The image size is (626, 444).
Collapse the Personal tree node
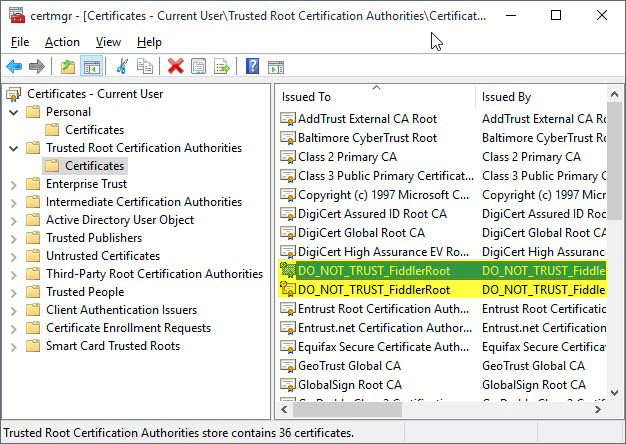click(14, 113)
